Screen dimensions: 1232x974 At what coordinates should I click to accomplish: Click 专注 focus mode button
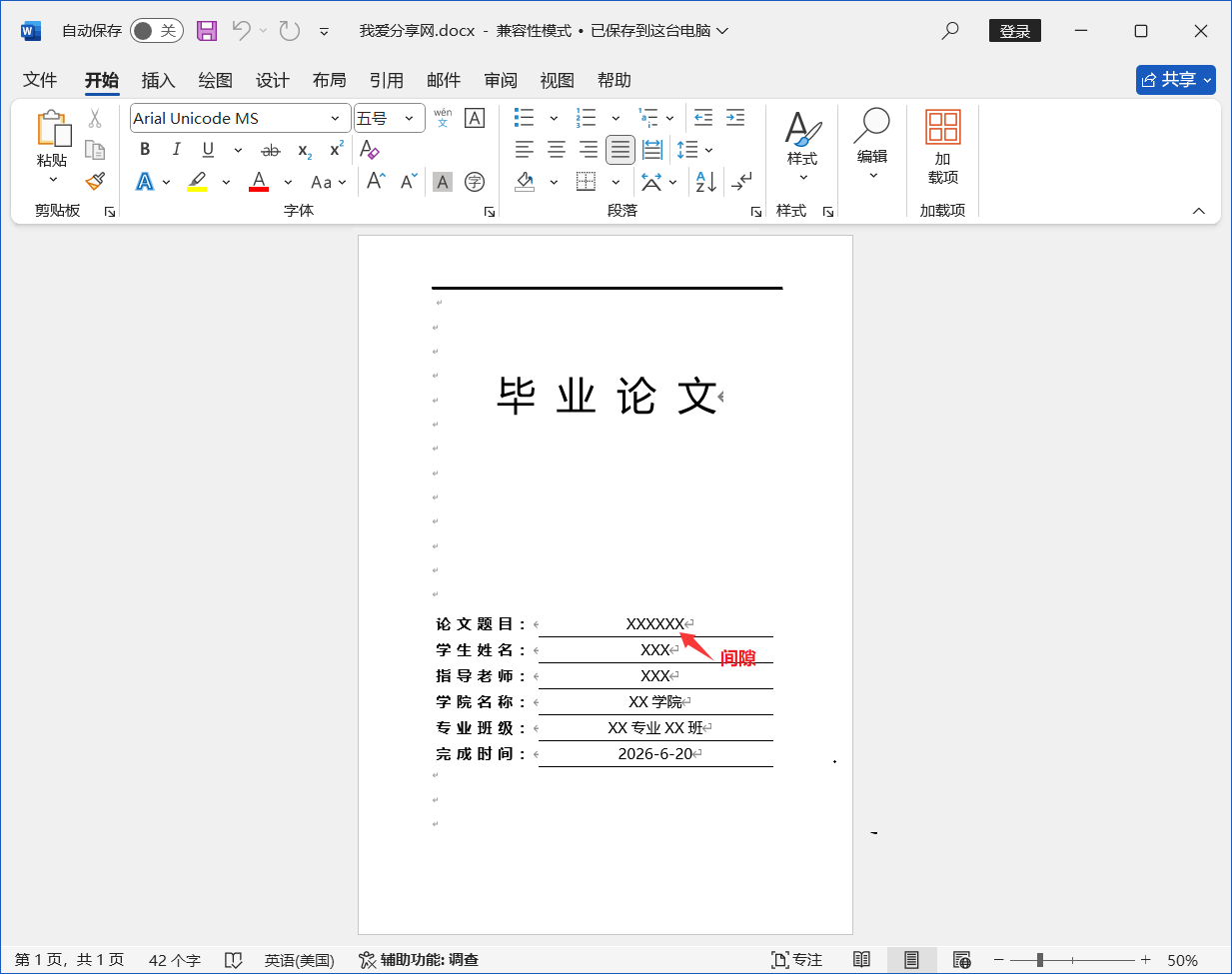click(797, 960)
